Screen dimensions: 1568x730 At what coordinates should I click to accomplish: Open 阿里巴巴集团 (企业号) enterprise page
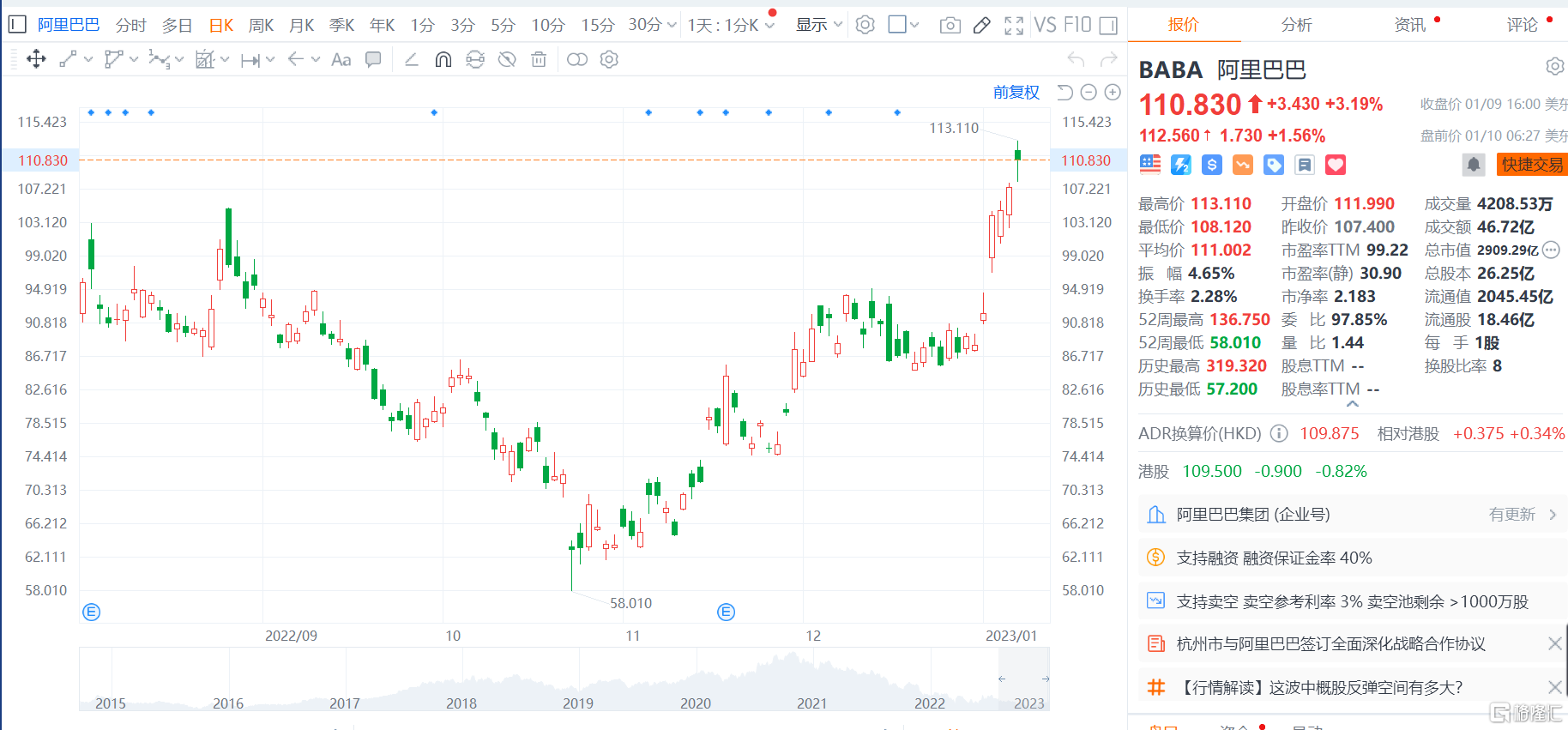click(1353, 515)
